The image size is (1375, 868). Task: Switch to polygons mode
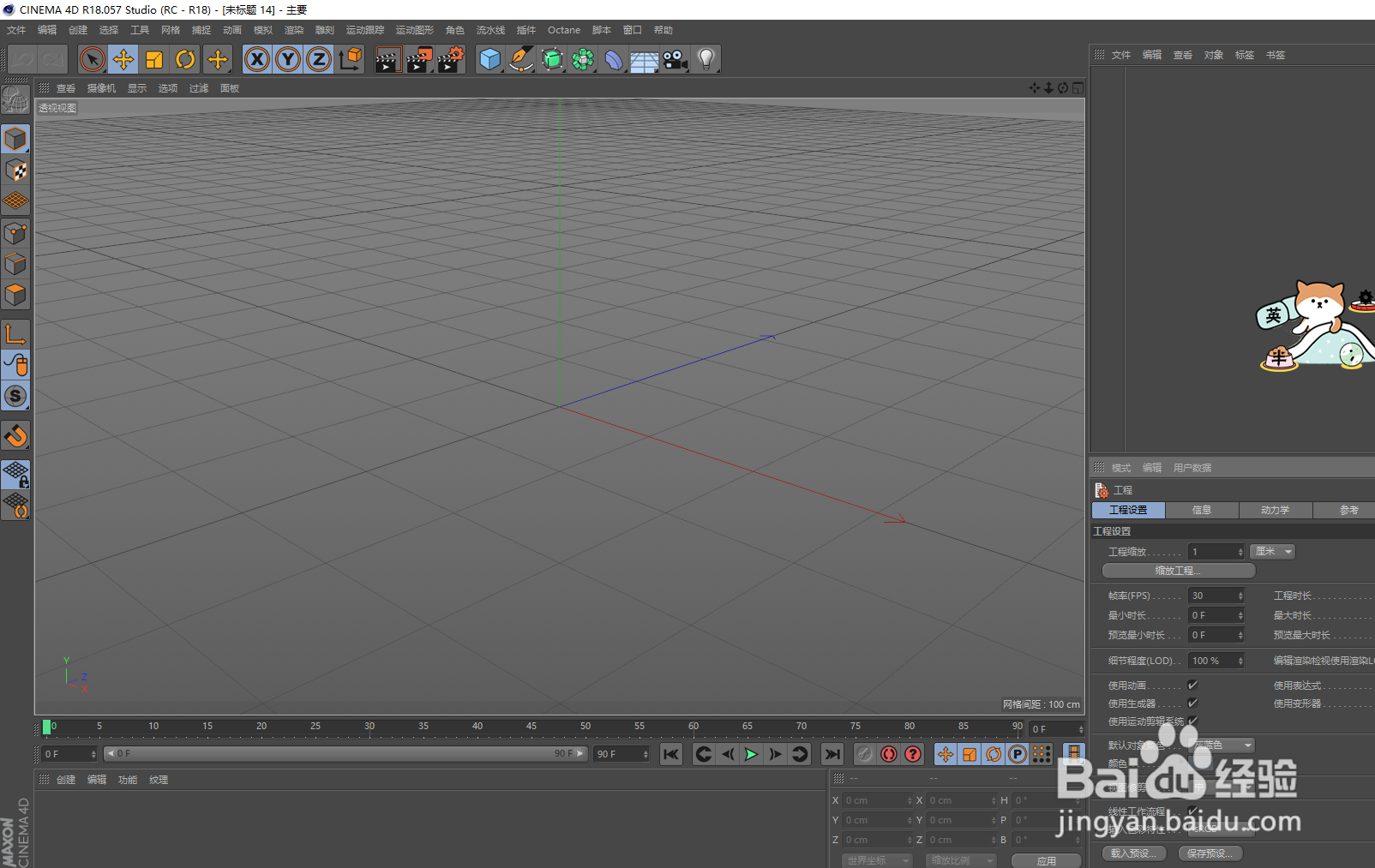(x=15, y=295)
